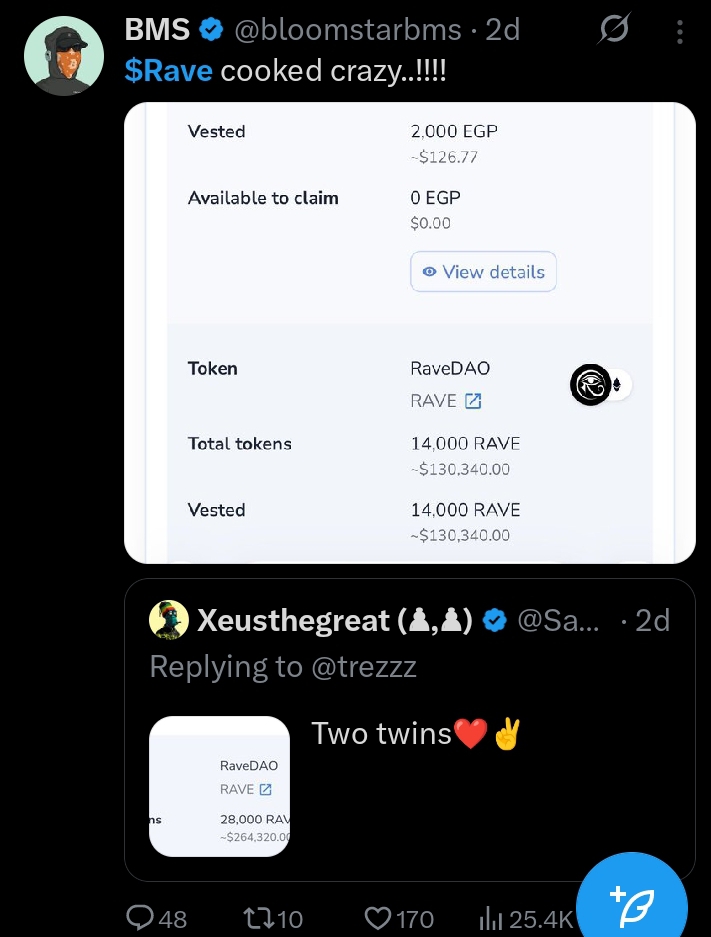
Task: Tap the Grok slash icon
Action: [613, 31]
